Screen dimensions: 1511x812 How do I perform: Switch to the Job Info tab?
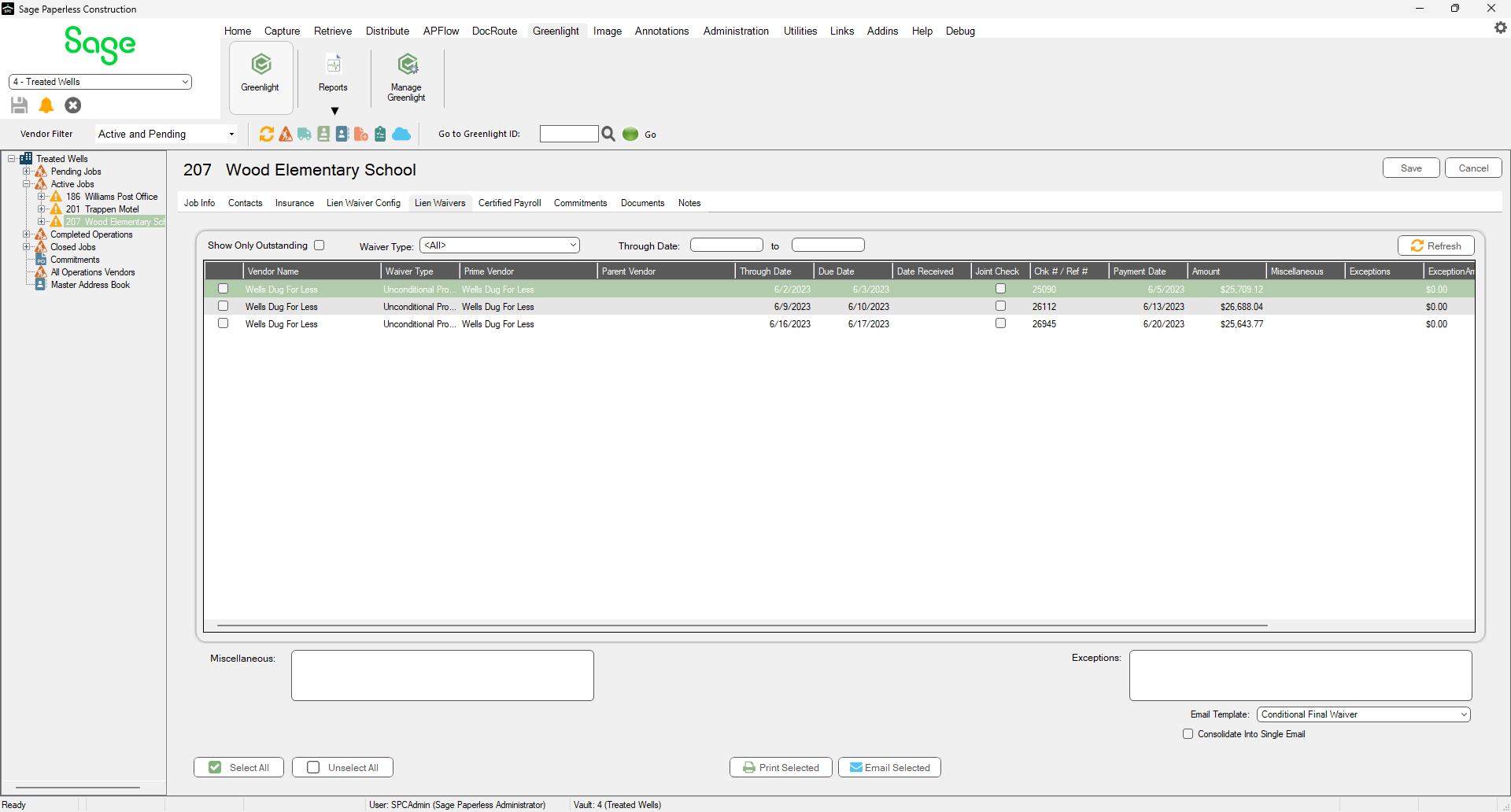tap(199, 203)
